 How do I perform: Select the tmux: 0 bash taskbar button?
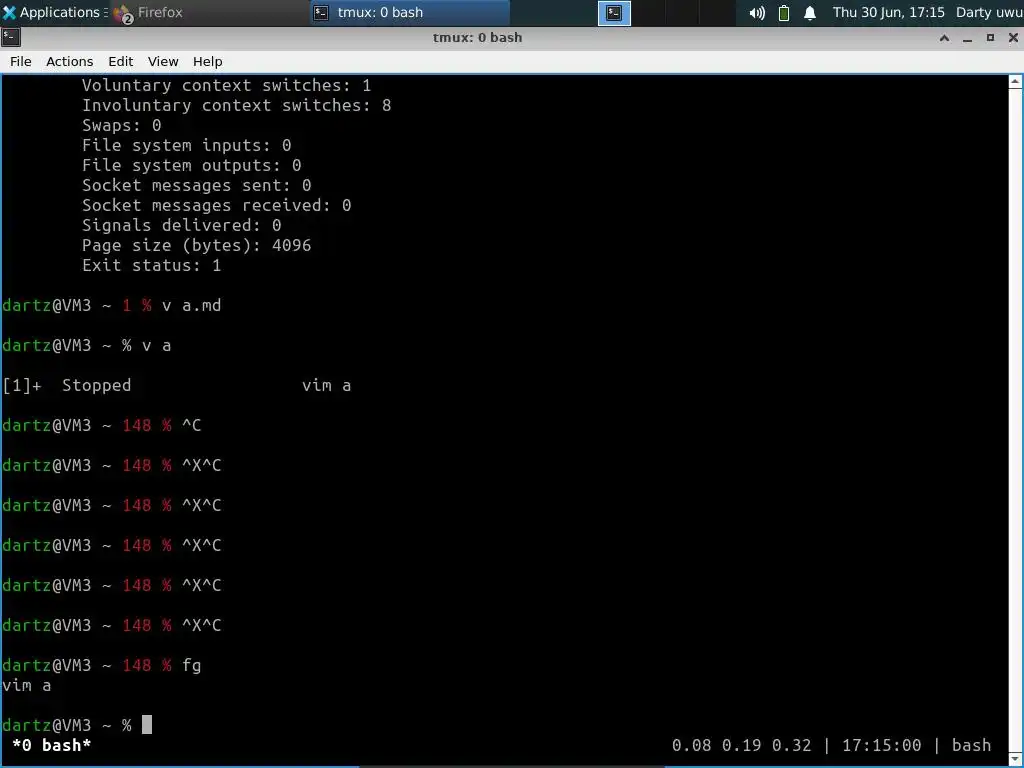point(409,12)
